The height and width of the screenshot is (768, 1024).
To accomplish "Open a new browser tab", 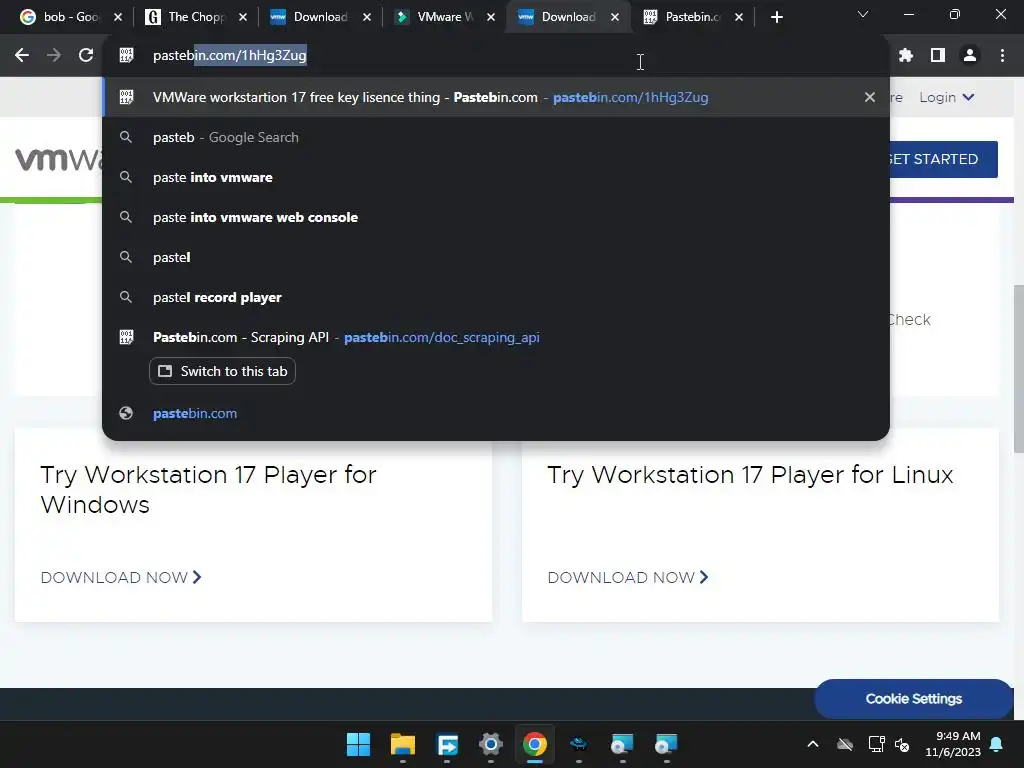I will (776, 17).
